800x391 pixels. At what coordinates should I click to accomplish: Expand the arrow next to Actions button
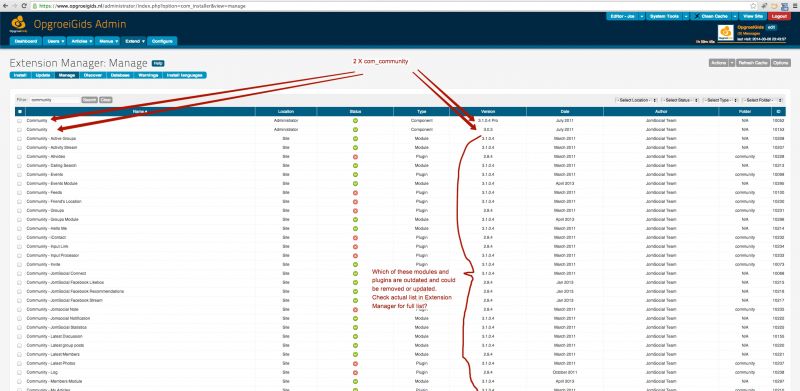coord(732,63)
